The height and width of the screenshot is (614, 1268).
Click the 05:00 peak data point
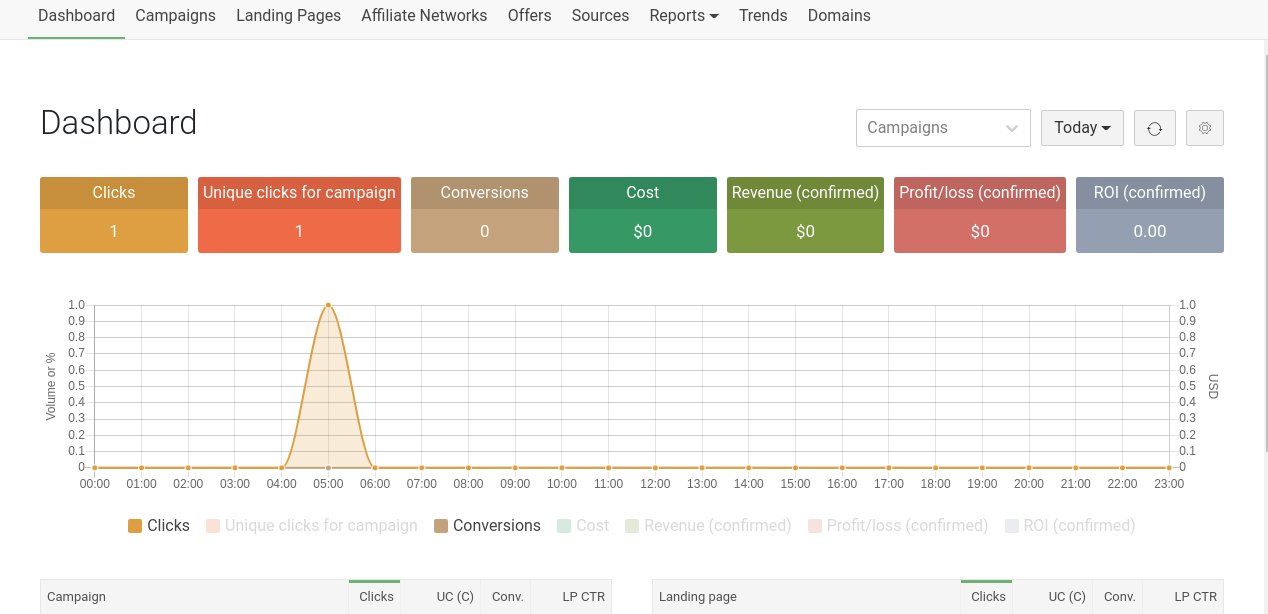(328, 305)
